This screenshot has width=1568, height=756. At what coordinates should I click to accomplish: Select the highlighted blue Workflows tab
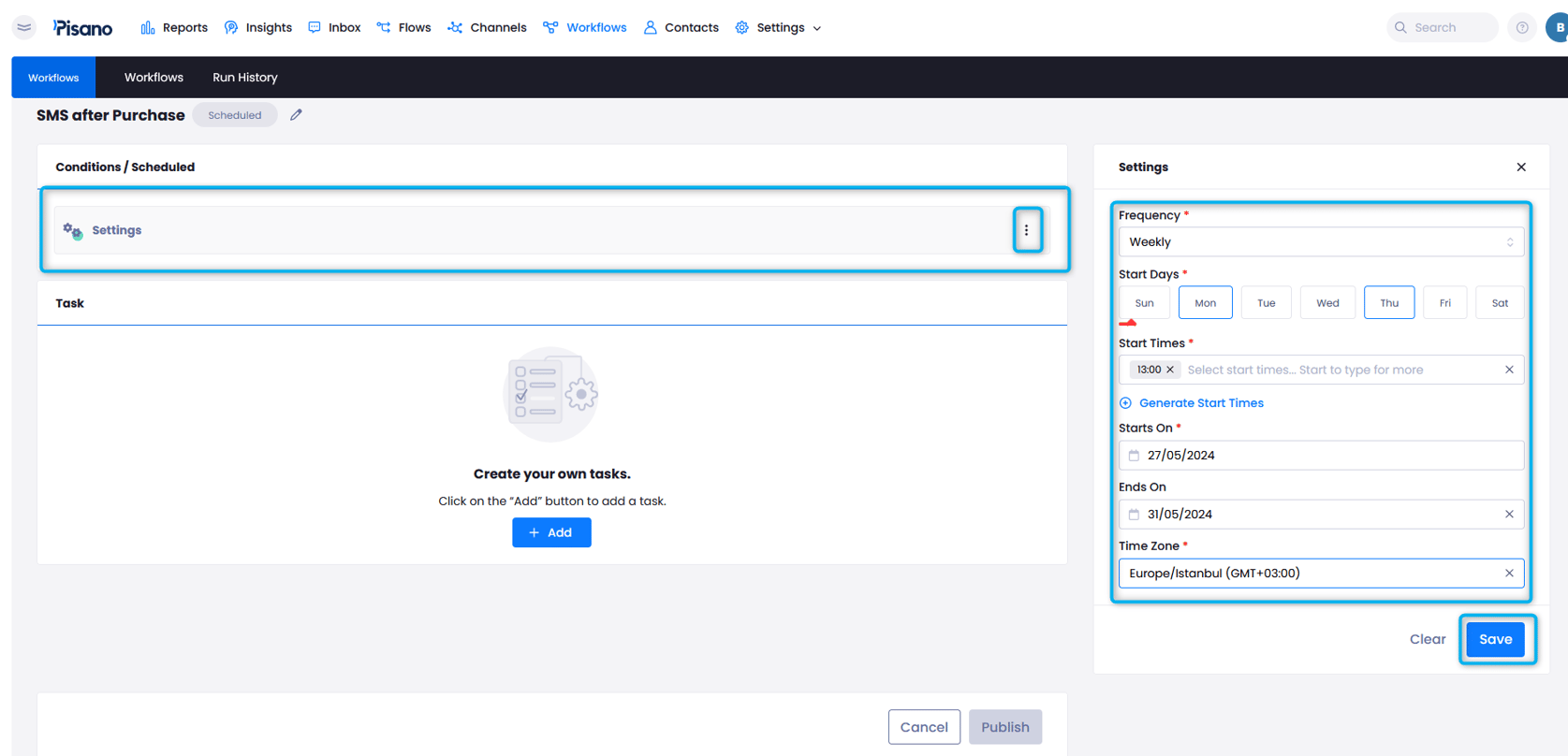[53, 78]
